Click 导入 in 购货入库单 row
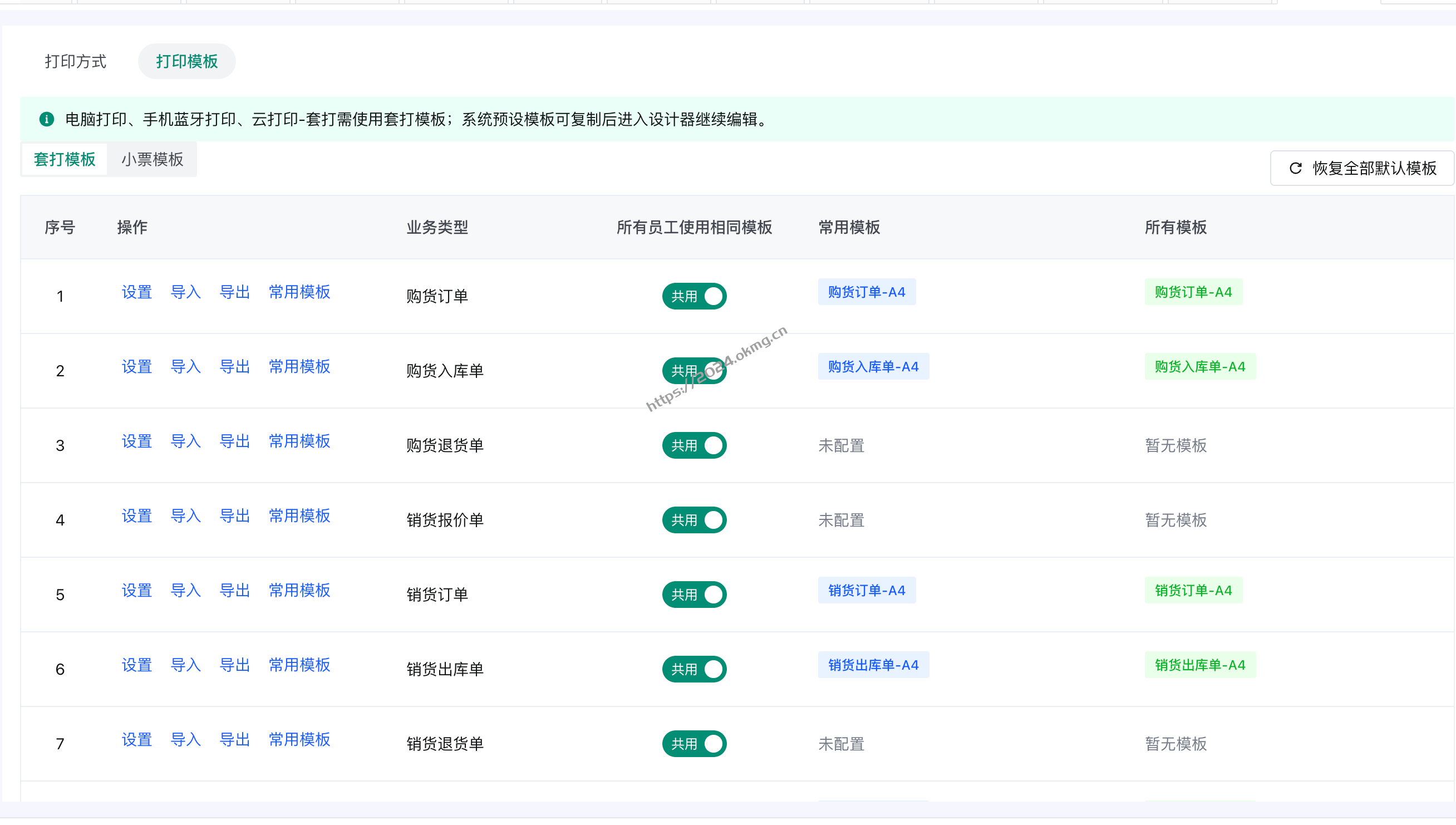 186,367
